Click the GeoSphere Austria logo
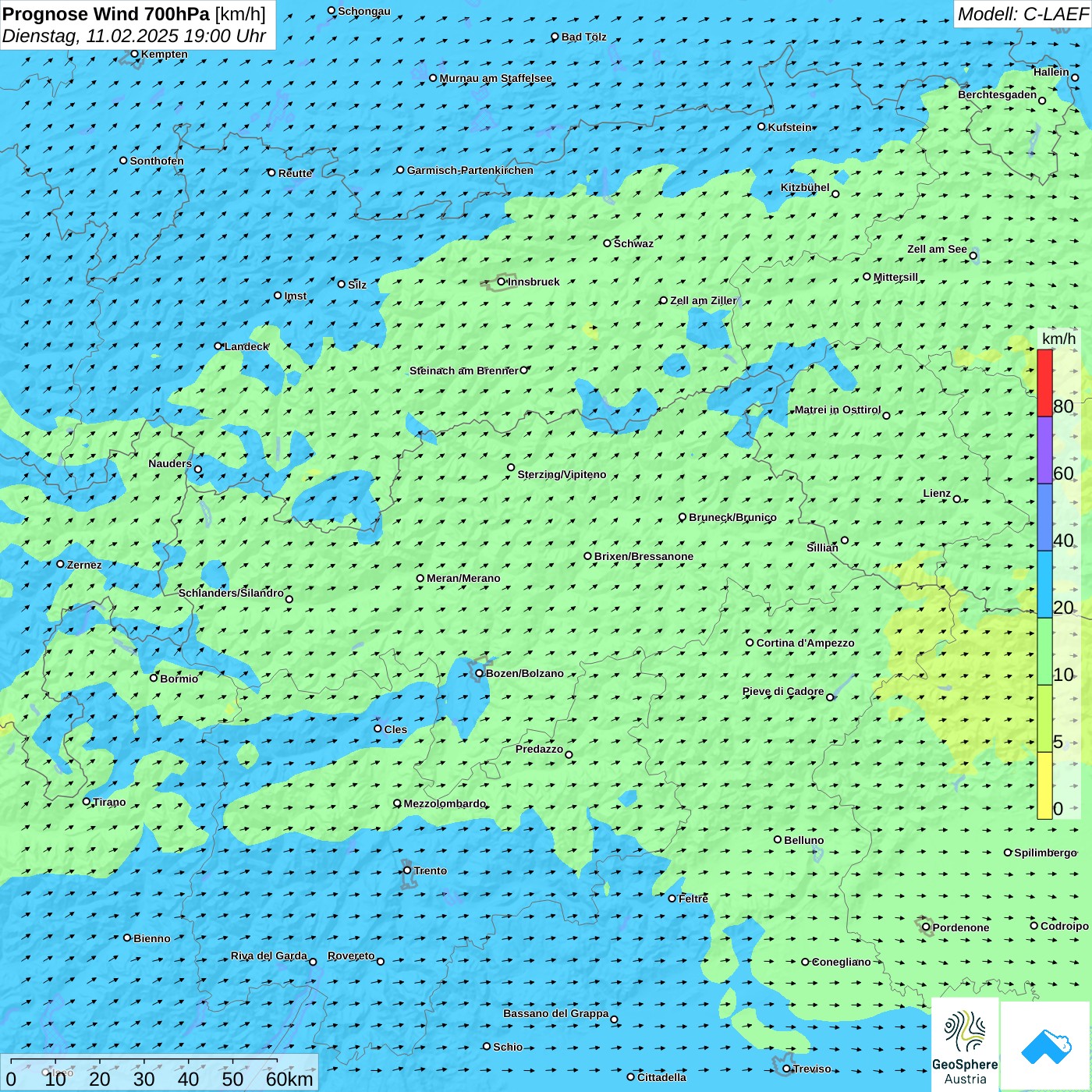The width and height of the screenshot is (1092, 1092). (x=965, y=1045)
